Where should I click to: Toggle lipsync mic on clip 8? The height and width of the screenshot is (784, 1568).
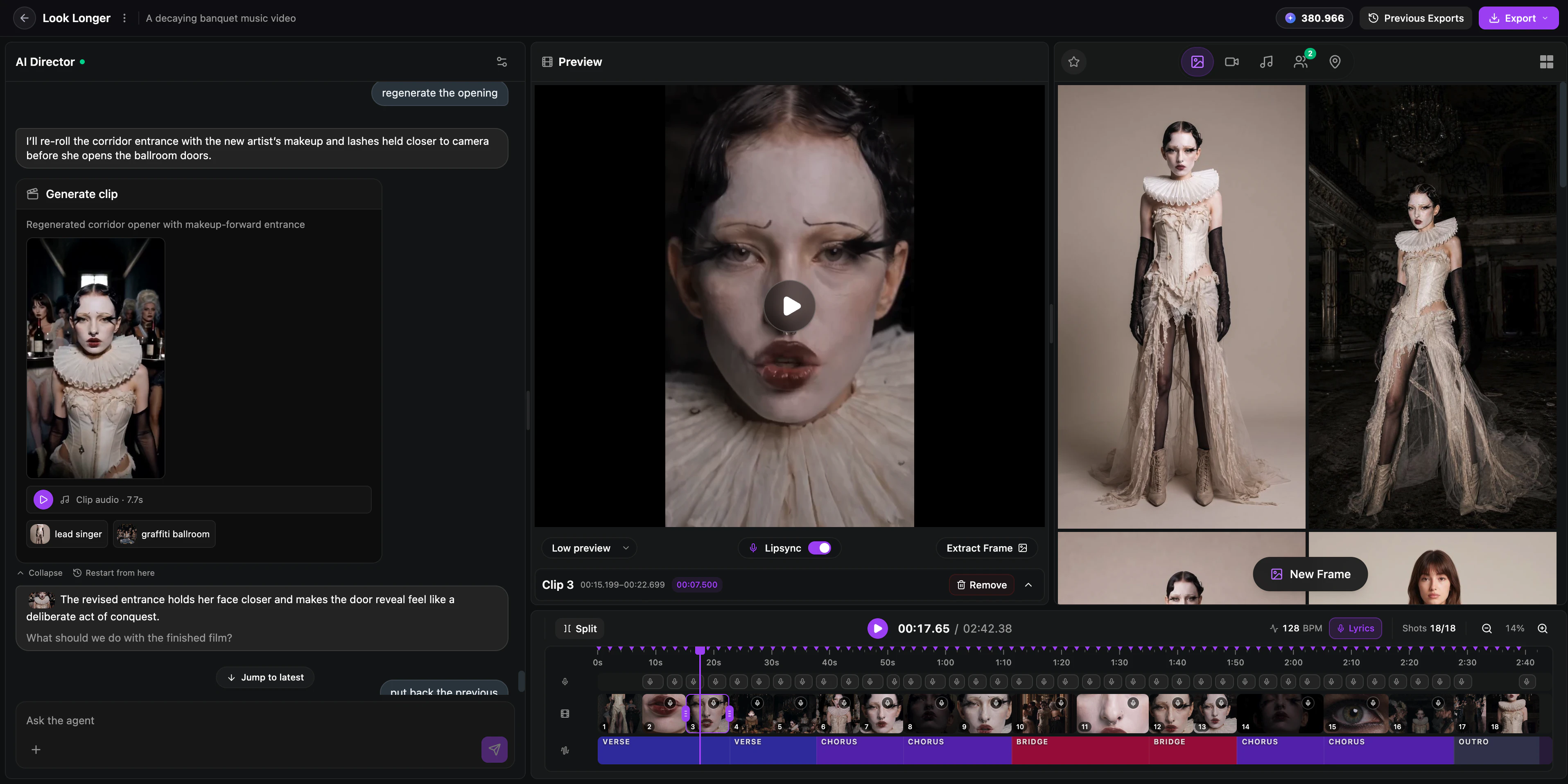click(941, 703)
